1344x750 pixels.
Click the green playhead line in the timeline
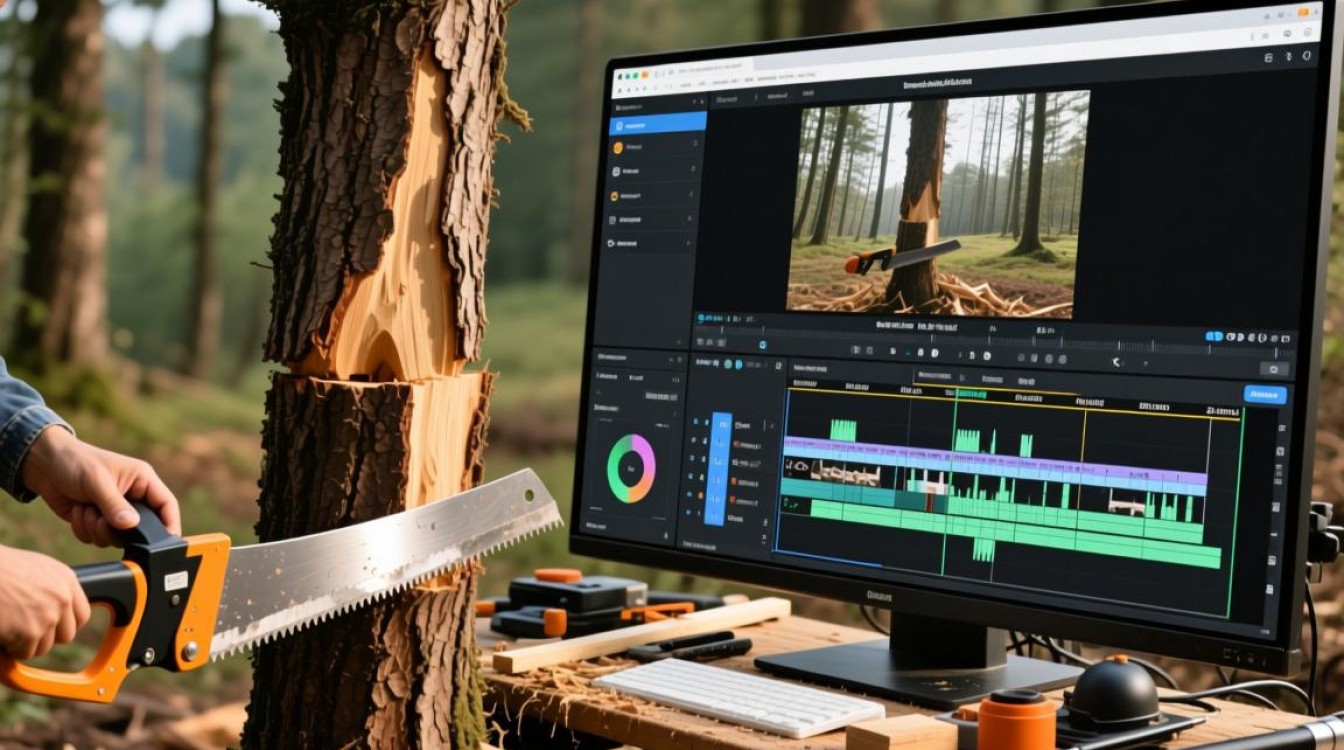click(x=948, y=482)
